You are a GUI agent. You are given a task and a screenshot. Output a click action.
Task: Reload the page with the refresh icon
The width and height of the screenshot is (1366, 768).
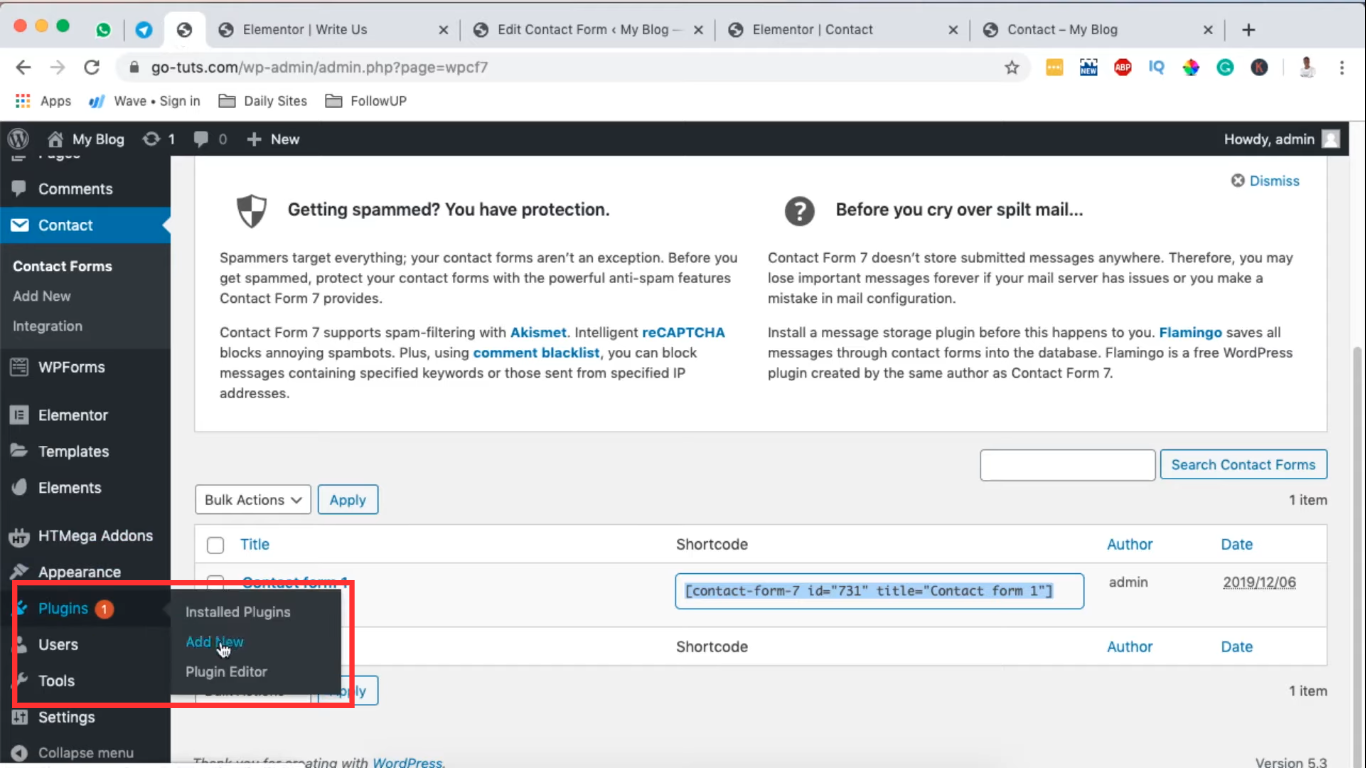pyautogui.click(x=92, y=68)
